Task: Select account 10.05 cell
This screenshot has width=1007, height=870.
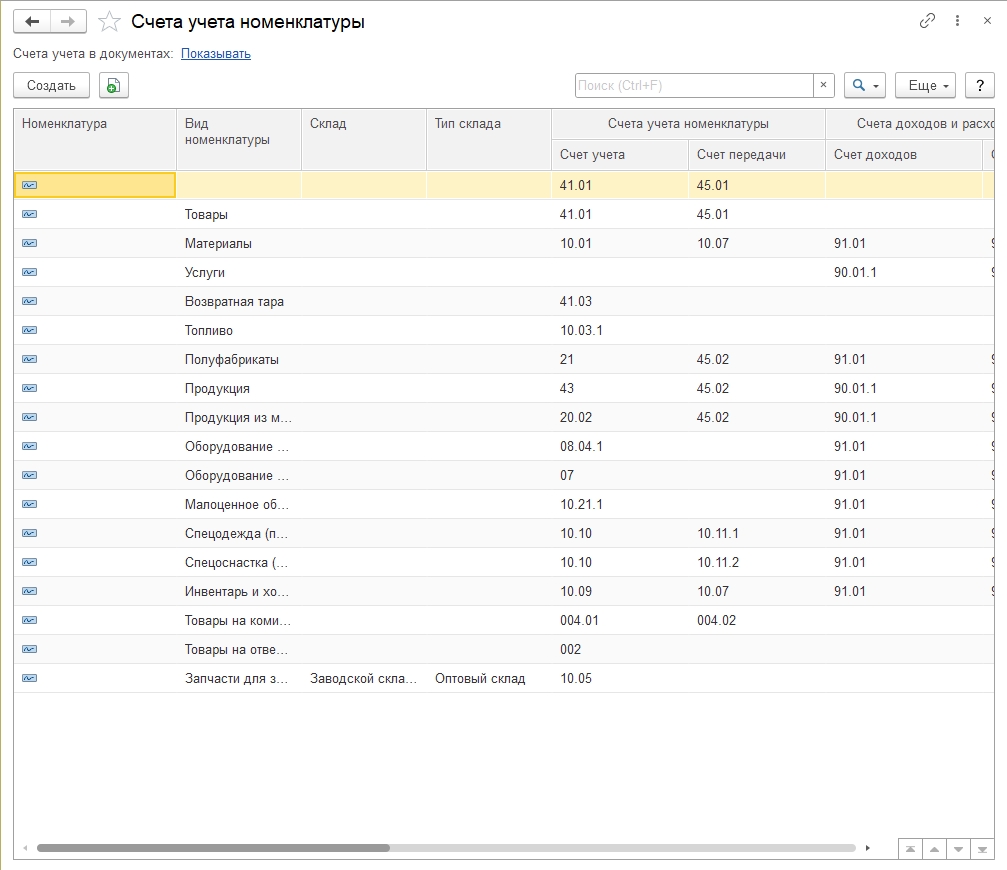Action: pos(620,678)
